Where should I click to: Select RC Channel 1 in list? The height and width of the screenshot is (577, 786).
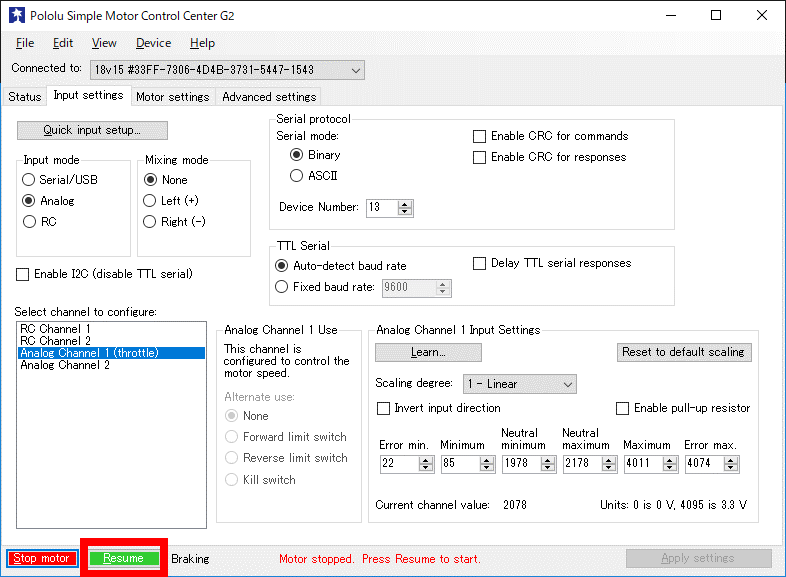coord(111,329)
